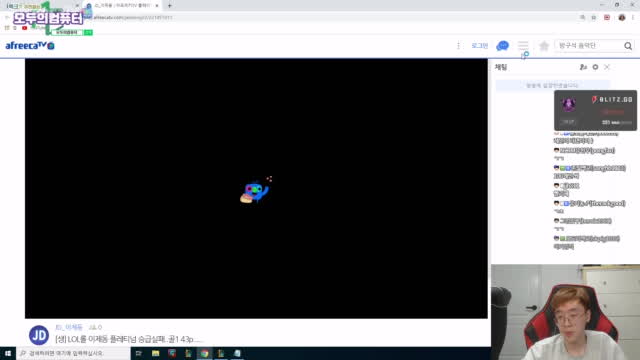Open the blue chat bubble notifications icon
Image resolution: width=640 pixels, height=360 pixels.
coord(502,46)
